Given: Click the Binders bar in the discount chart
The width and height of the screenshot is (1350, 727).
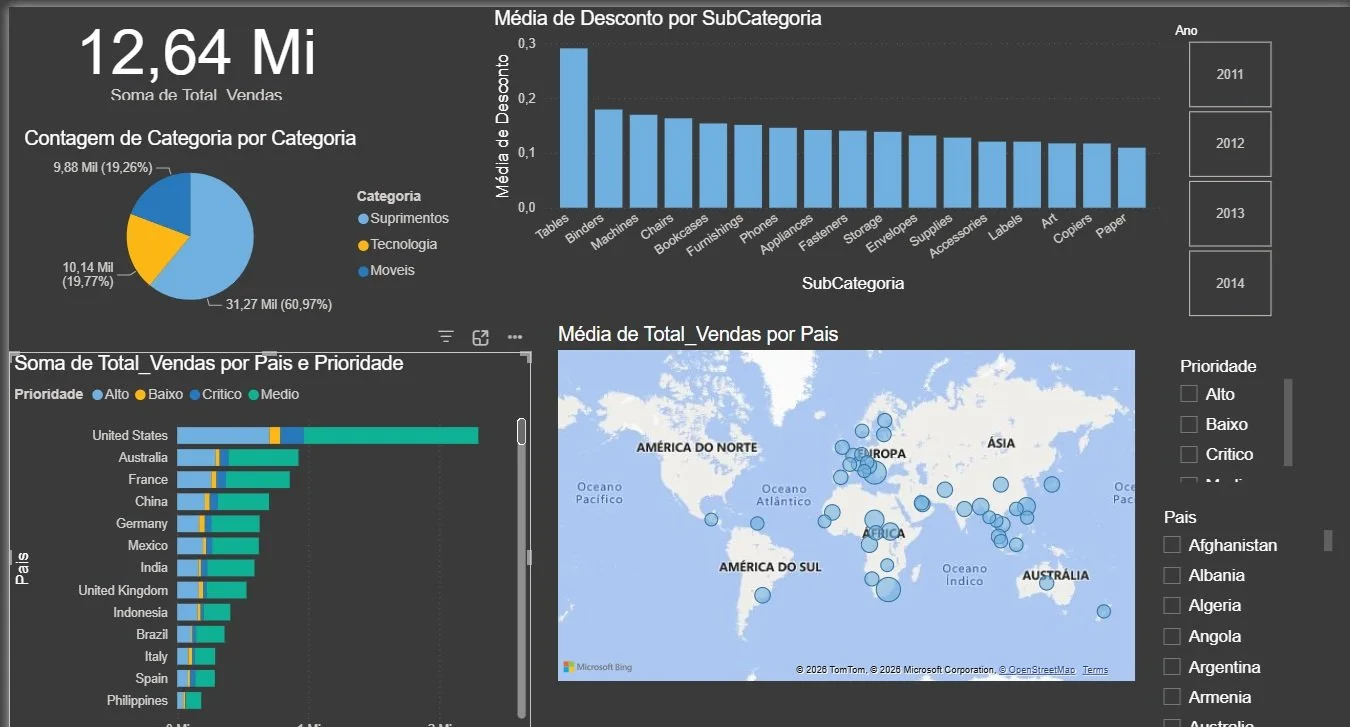Looking at the screenshot, I should click(x=608, y=159).
